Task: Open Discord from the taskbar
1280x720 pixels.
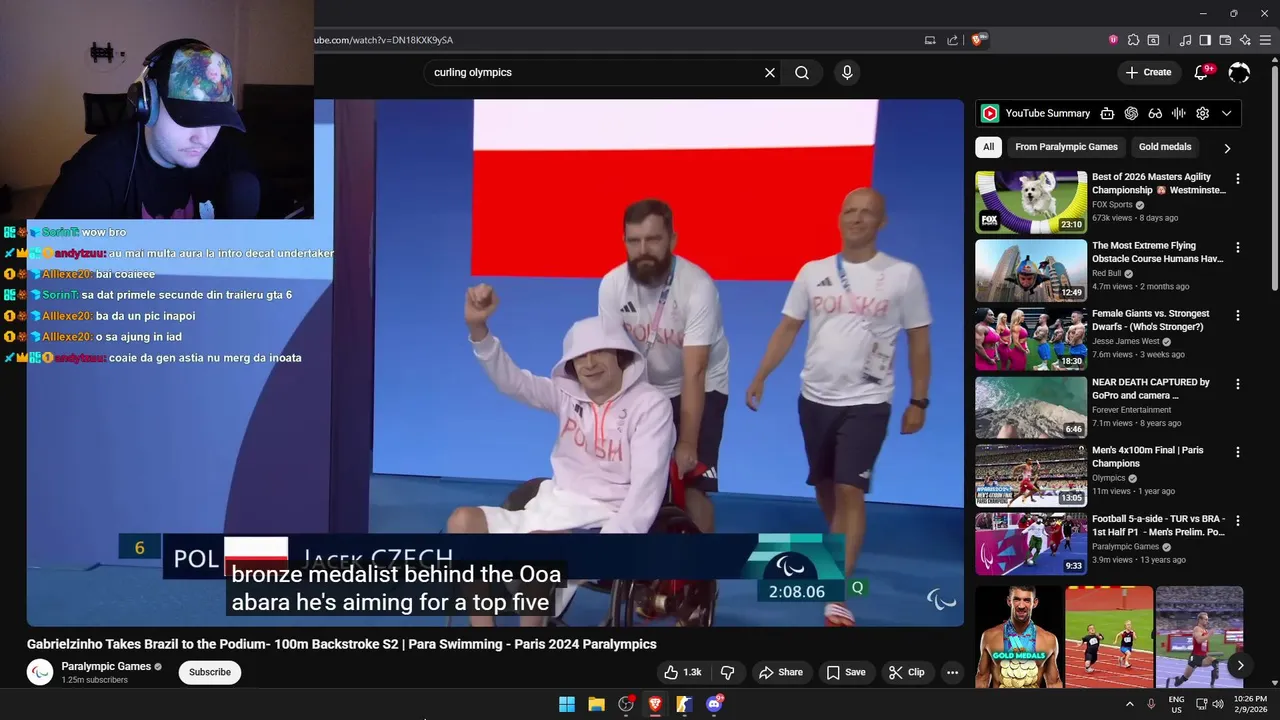Action: 714,704
